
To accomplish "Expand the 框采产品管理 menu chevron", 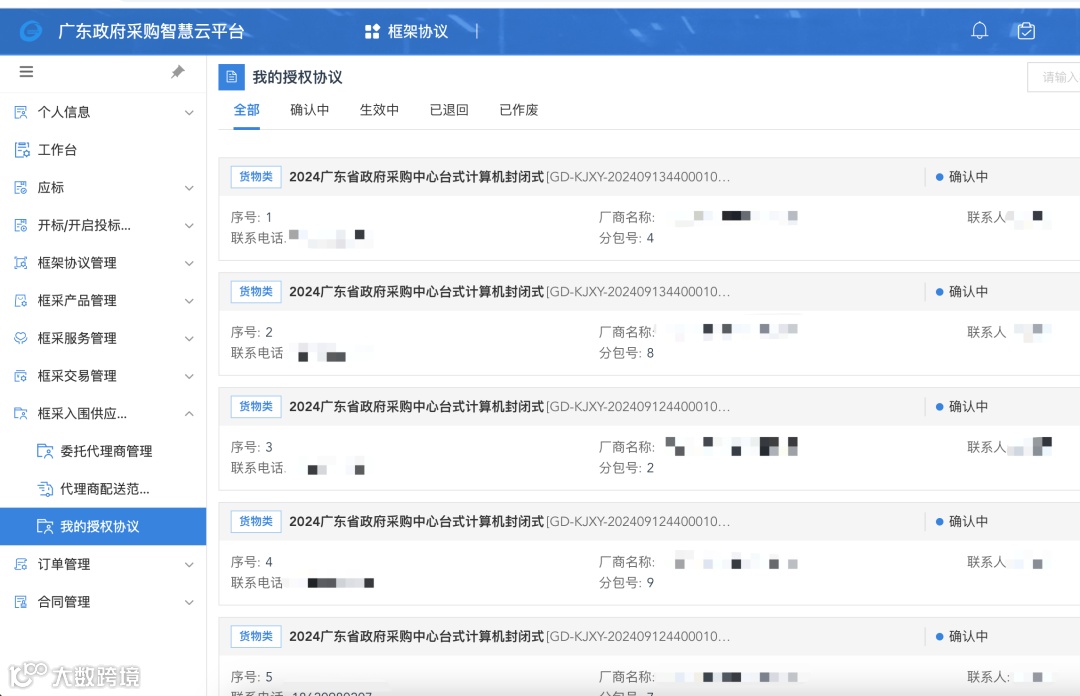I will [x=189, y=300].
